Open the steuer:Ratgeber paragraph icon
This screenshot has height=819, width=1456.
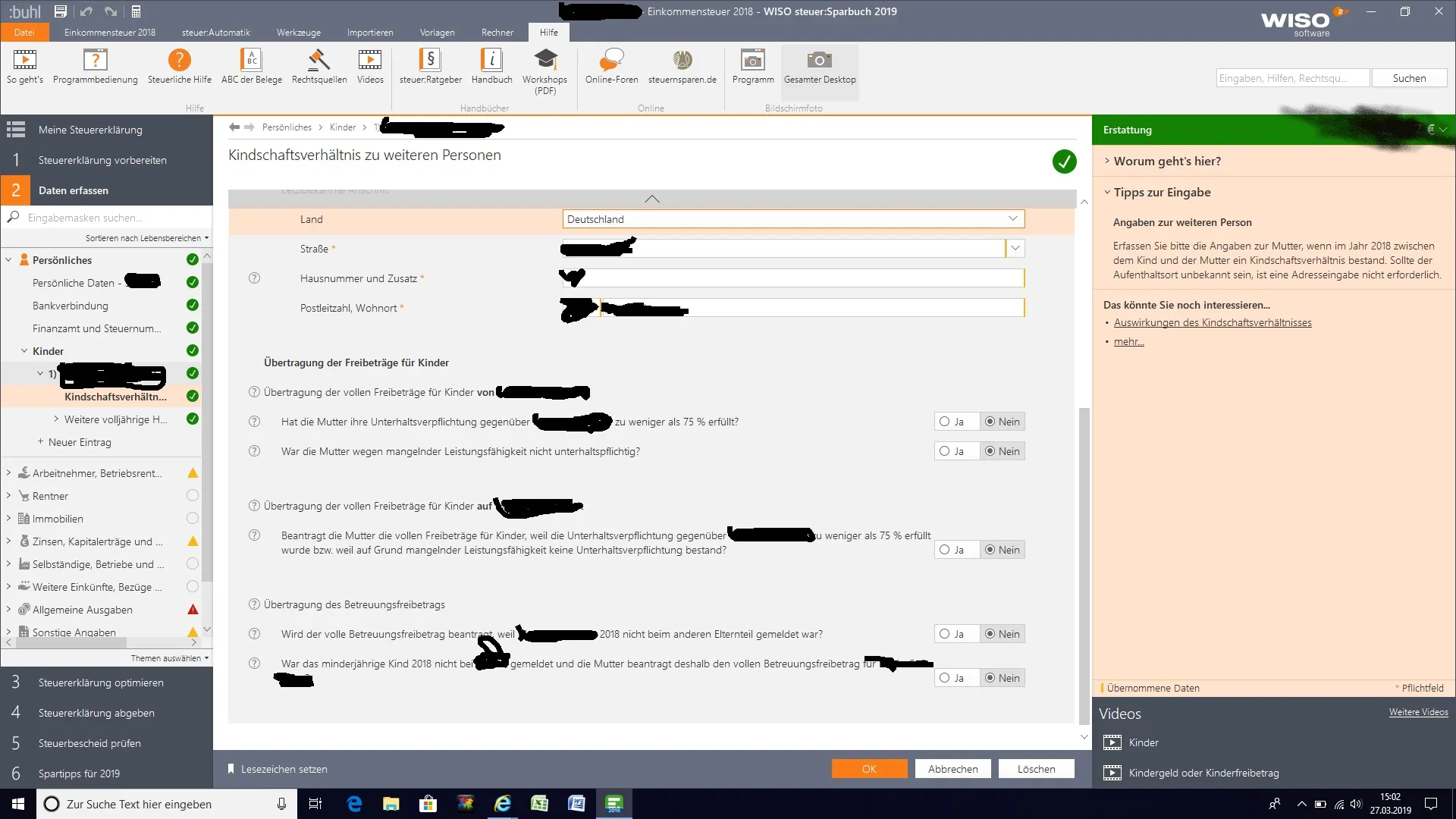click(x=430, y=61)
